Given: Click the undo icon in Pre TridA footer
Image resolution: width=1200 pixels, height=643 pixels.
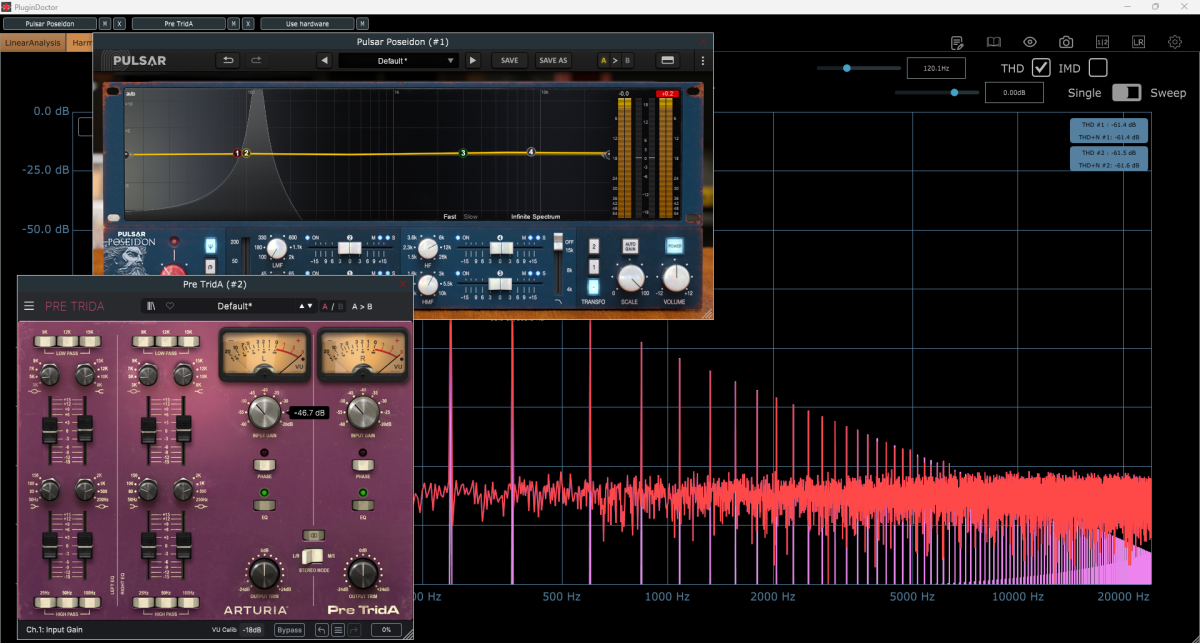Looking at the screenshot, I should (321, 630).
